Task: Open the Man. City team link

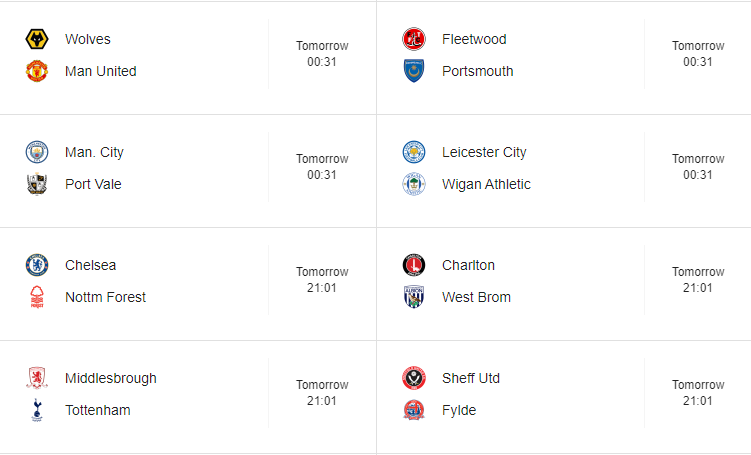Action: coord(94,152)
